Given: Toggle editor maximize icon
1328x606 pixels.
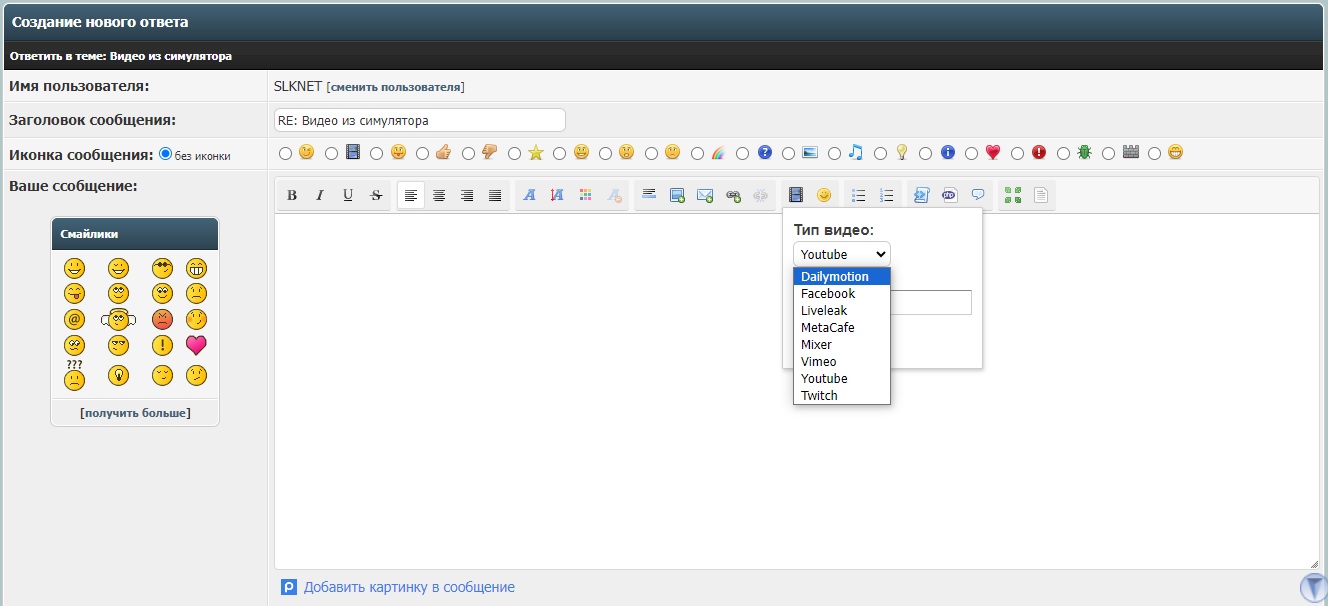Looking at the screenshot, I should click(1013, 195).
